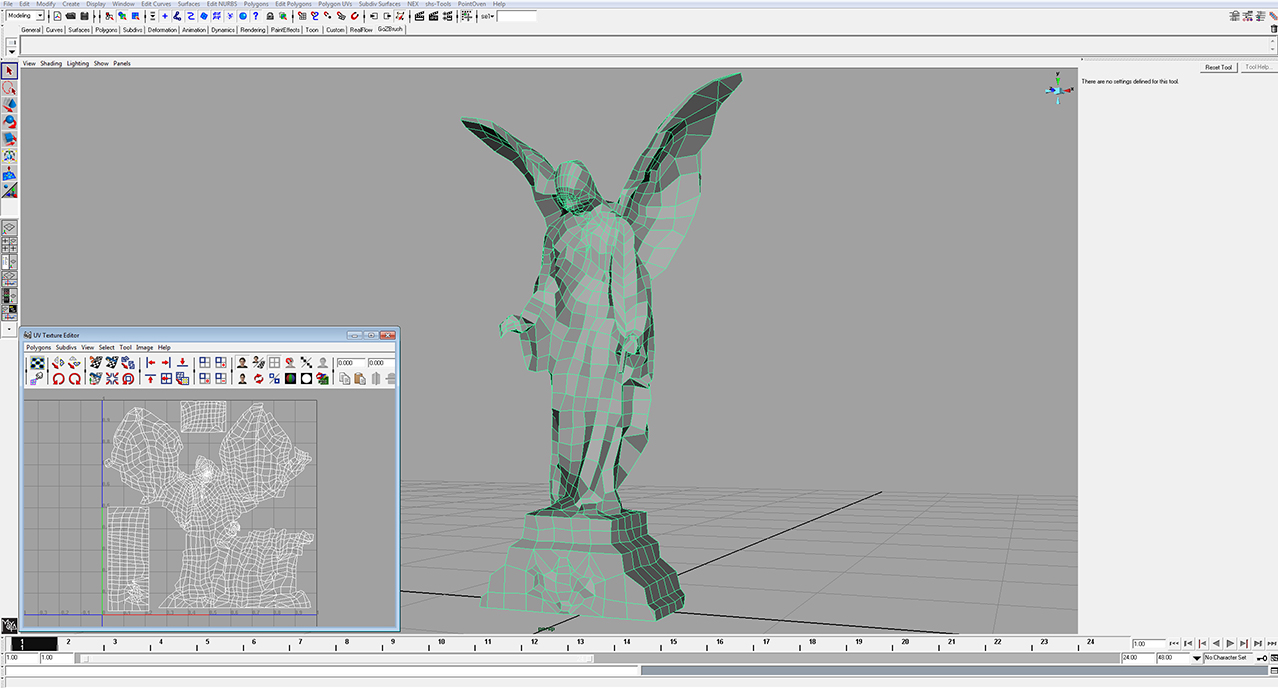This screenshot has height=688, width=1278.
Task: Click the Align UVs right arrow icon
Action: click(x=166, y=362)
